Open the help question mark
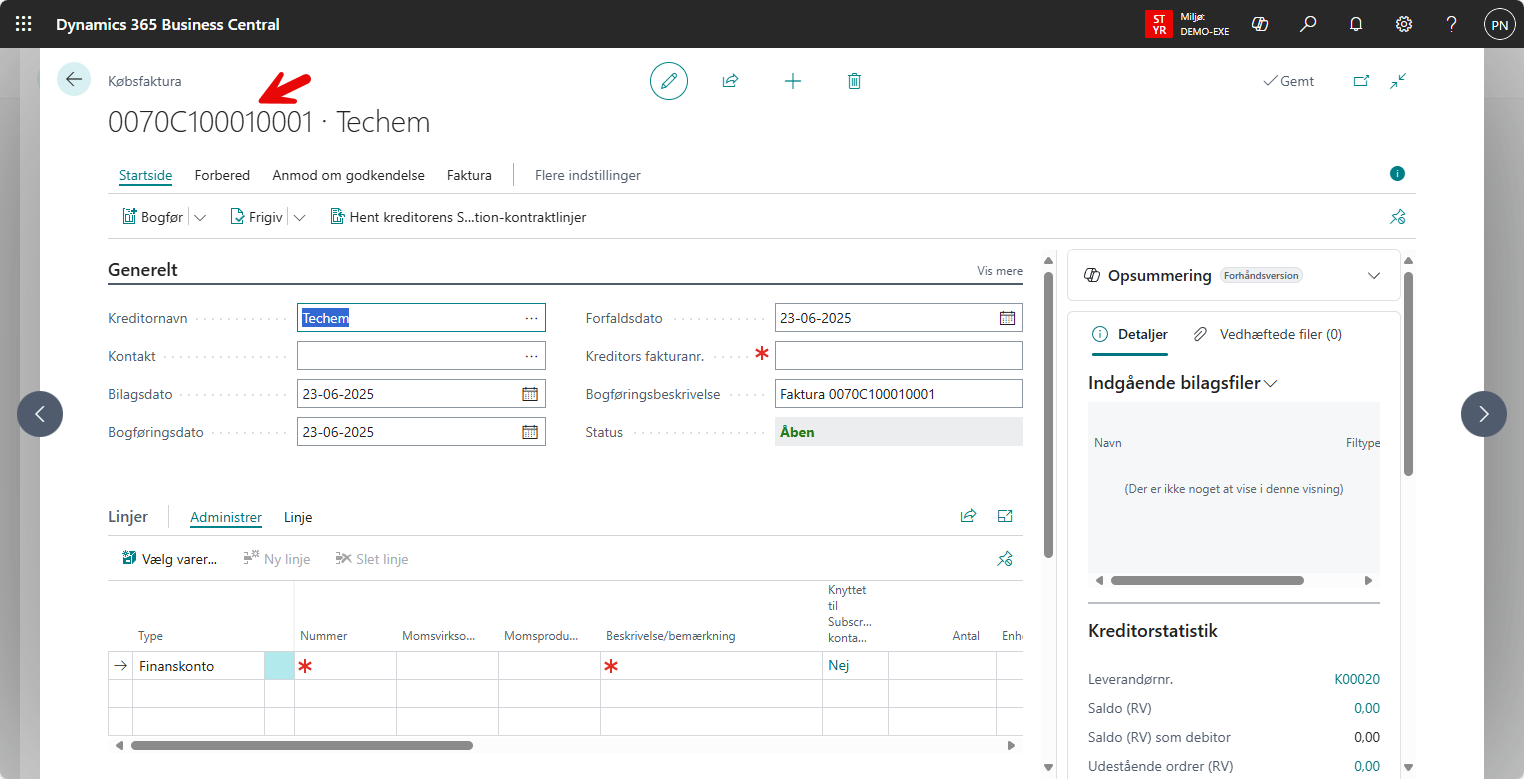 [1452, 24]
